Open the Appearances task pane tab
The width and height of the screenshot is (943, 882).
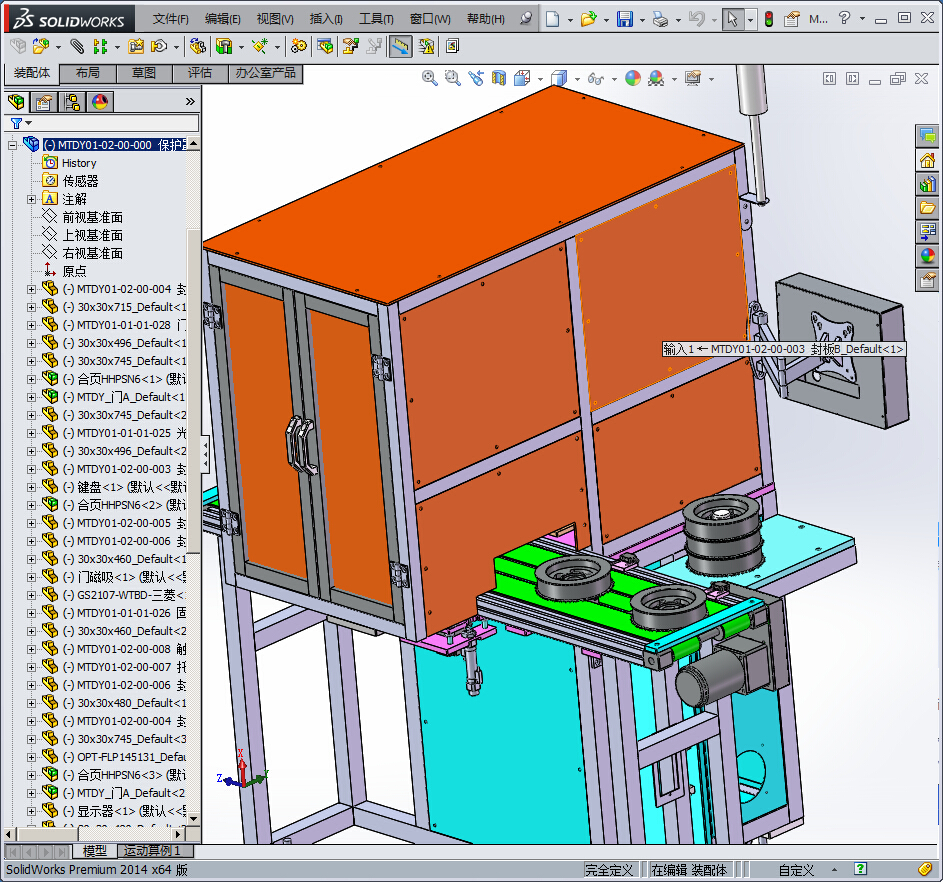pyautogui.click(x=927, y=256)
